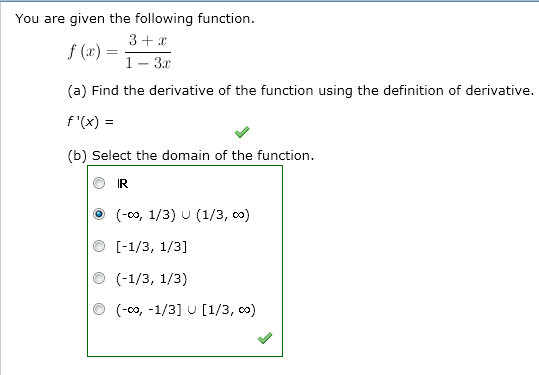Select the (-∞, 1/3) ∪ (1/3, ∞) radio button

99,214
